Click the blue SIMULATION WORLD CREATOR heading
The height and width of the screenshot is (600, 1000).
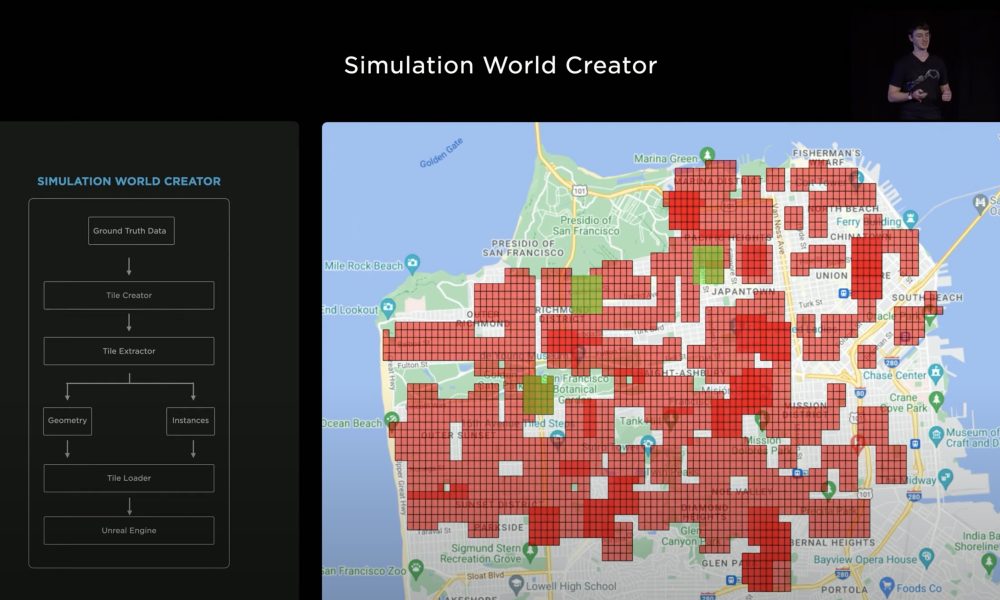click(129, 181)
